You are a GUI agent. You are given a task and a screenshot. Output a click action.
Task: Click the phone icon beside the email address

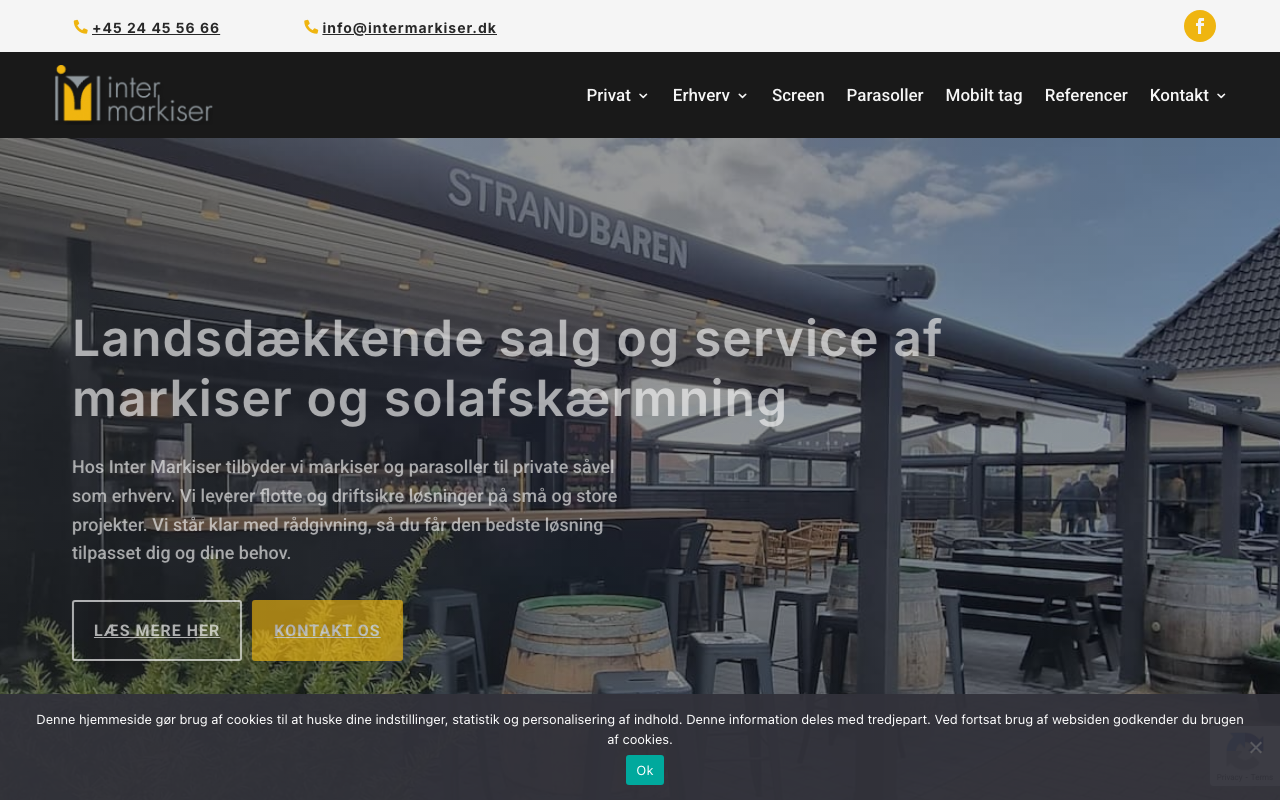coord(311,27)
